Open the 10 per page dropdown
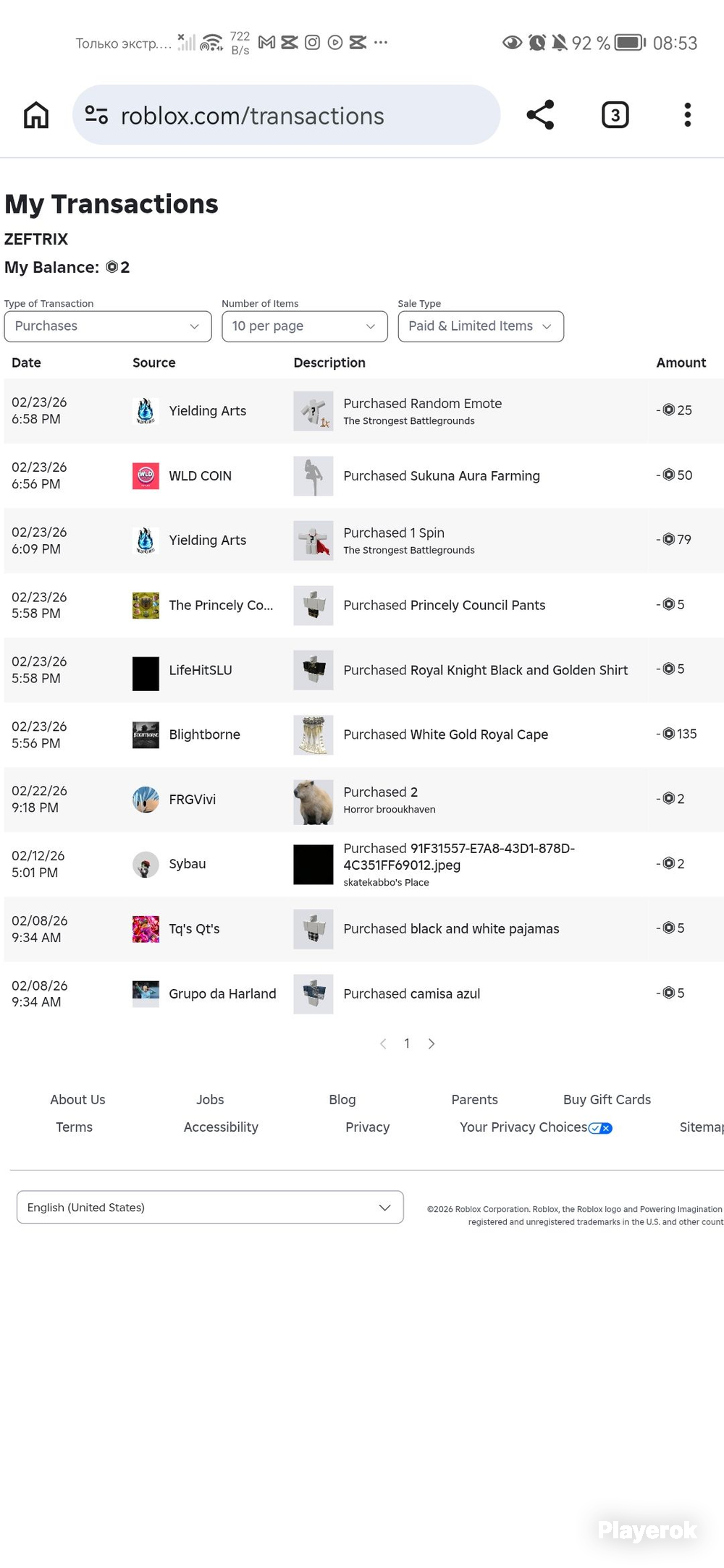This screenshot has height=1568, width=724. click(x=305, y=326)
